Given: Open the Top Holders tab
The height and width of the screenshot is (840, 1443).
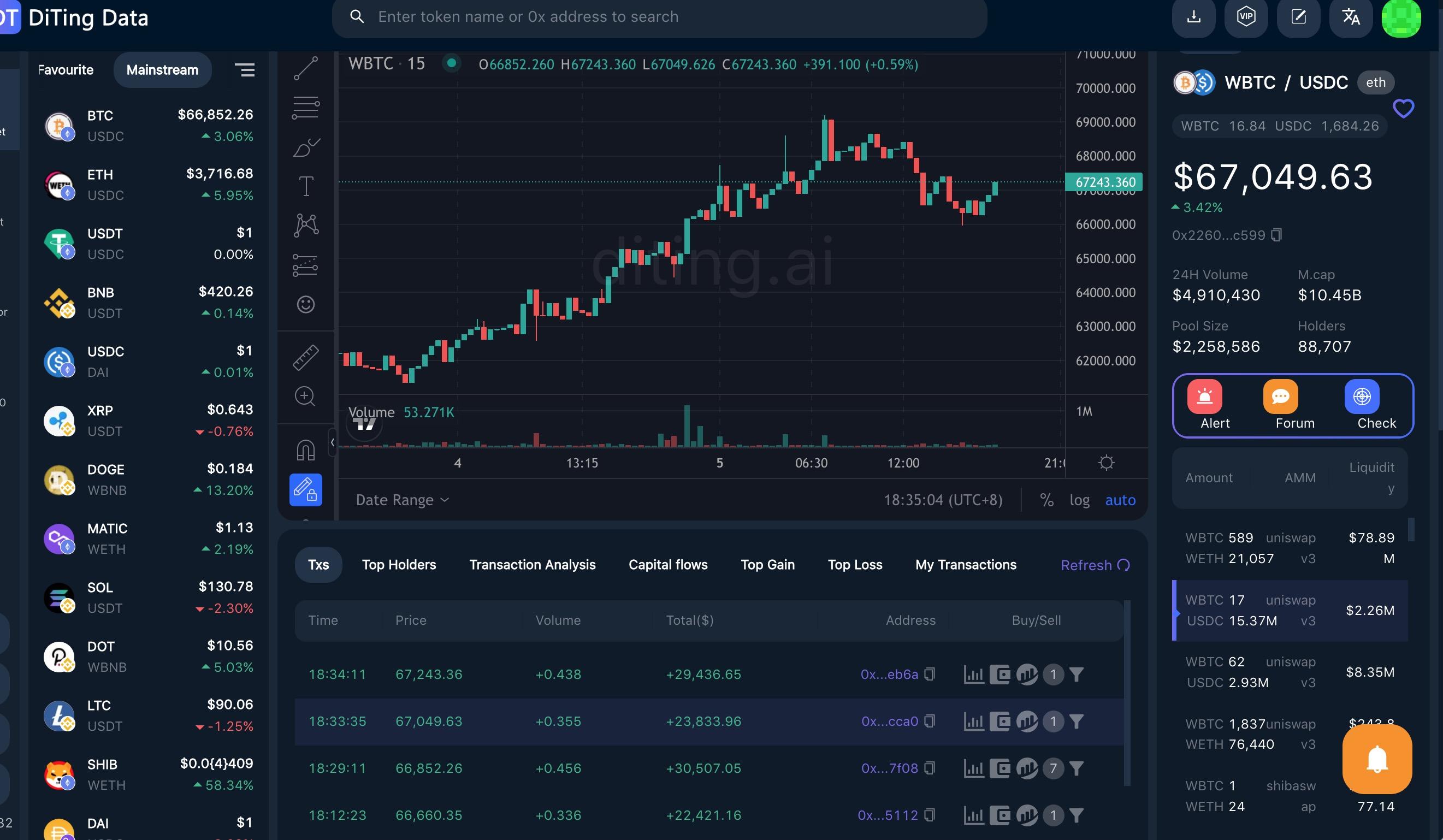Looking at the screenshot, I should point(399,565).
